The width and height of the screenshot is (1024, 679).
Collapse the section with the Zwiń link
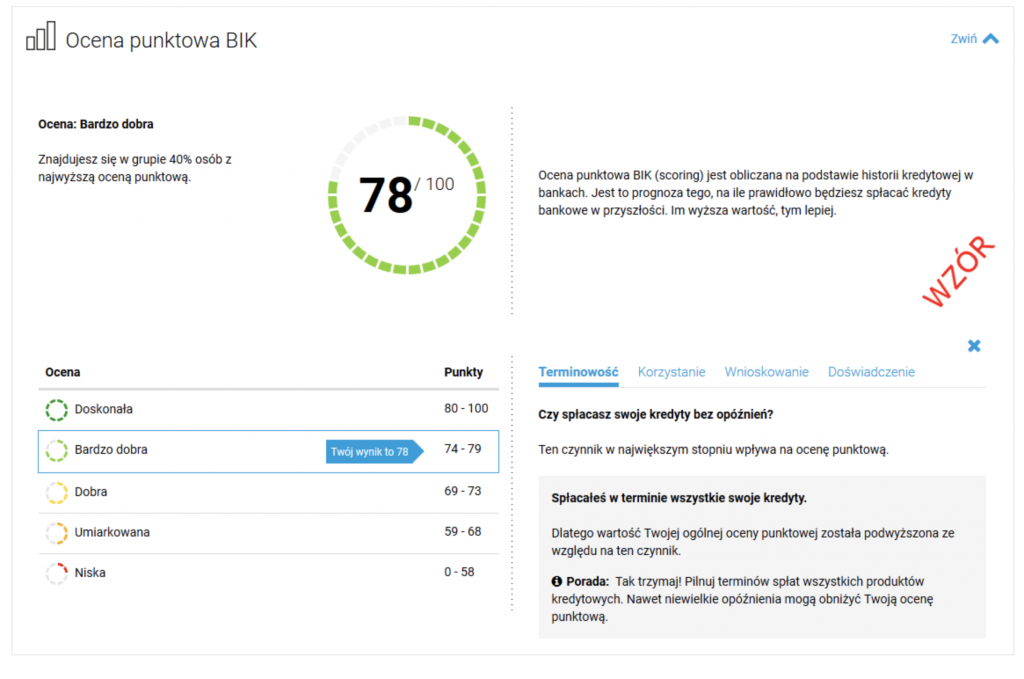click(963, 39)
